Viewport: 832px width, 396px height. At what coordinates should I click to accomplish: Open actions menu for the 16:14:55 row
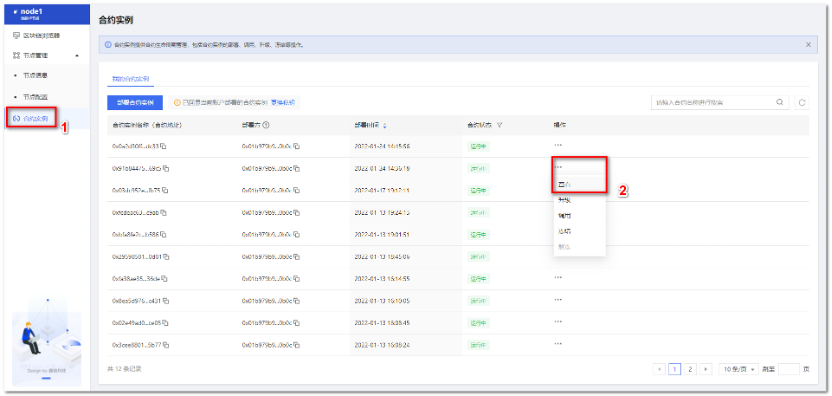click(x=558, y=277)
